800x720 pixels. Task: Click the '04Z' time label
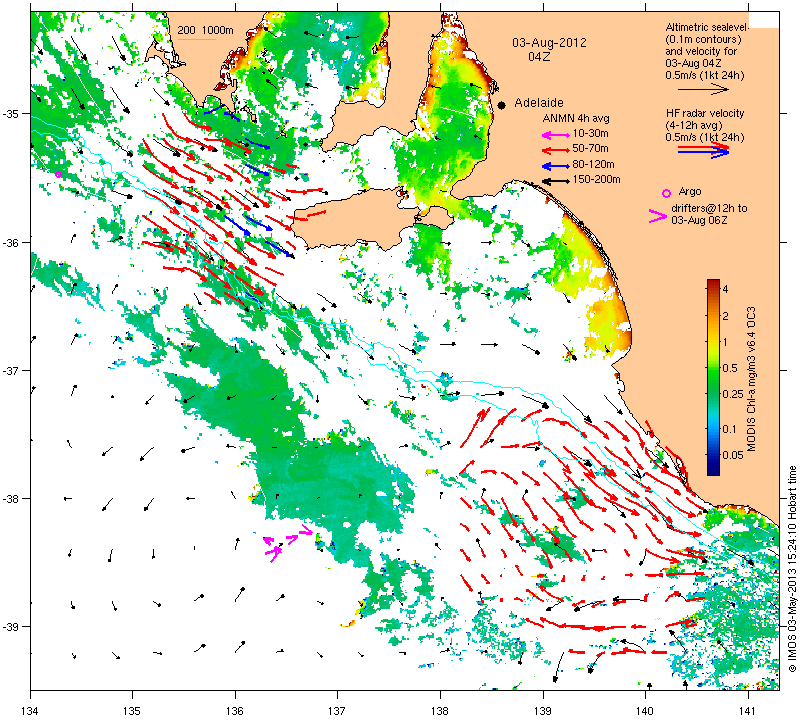pos(539,57)
